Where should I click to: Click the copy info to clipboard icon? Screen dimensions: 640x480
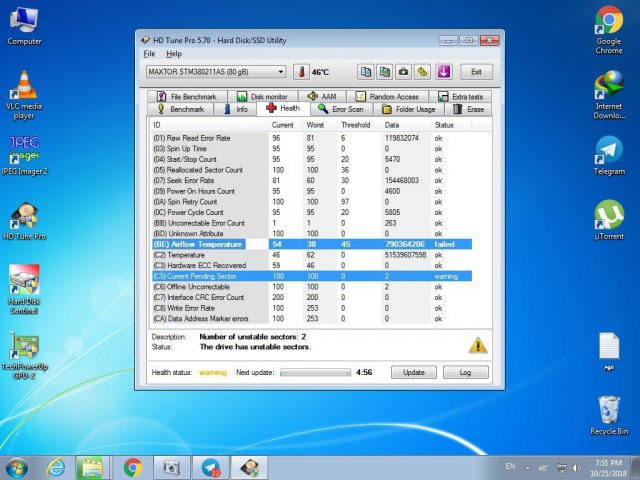point(366,72)
